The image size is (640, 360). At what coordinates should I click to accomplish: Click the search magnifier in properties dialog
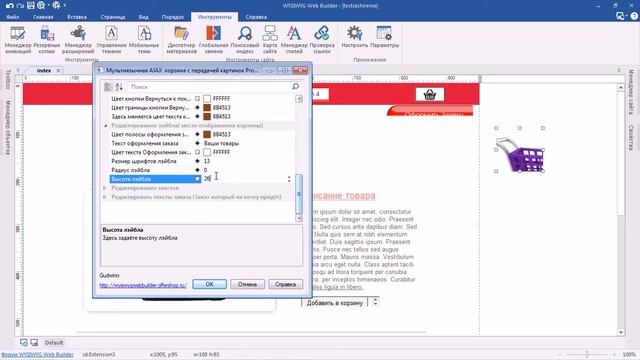pyautogui.click(x=296, y=87)
